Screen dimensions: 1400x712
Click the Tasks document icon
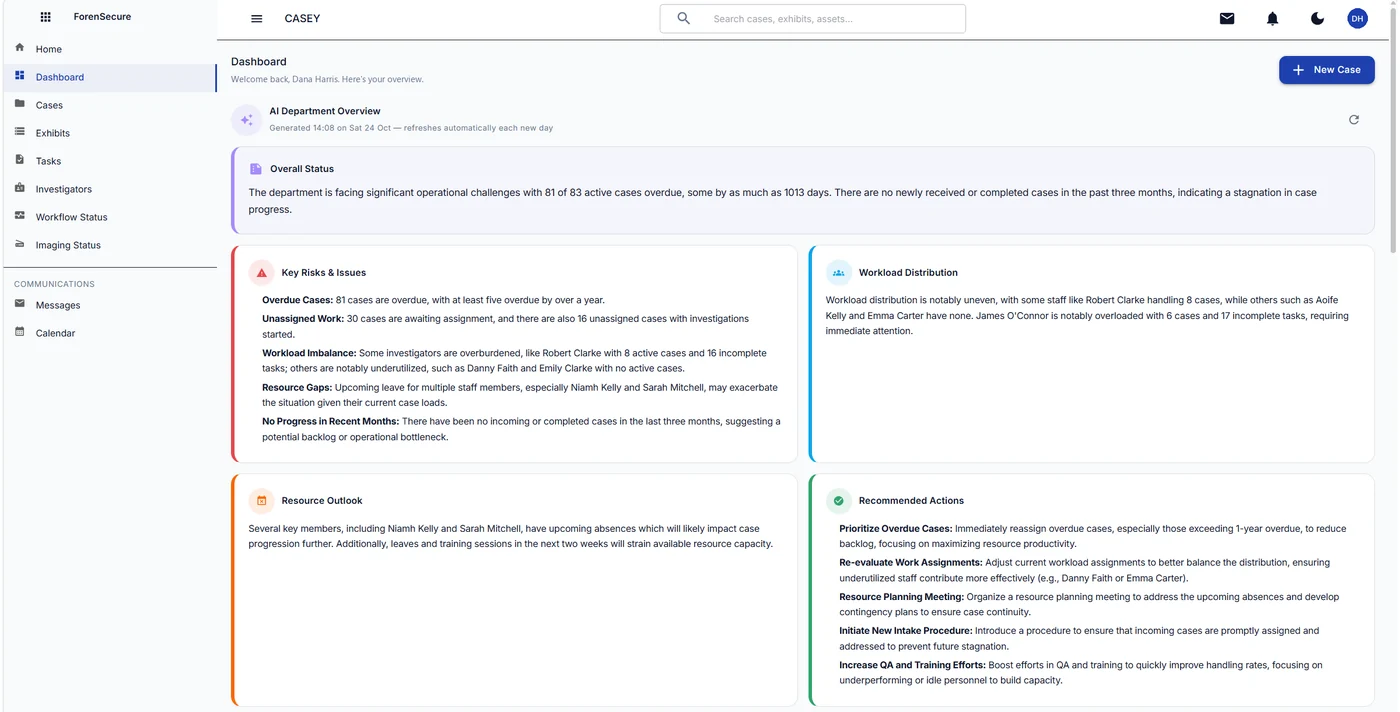(20, 160)
